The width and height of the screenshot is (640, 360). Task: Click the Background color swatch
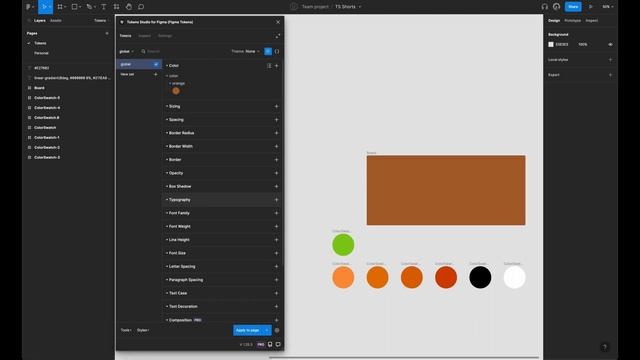tap(551, 44)
